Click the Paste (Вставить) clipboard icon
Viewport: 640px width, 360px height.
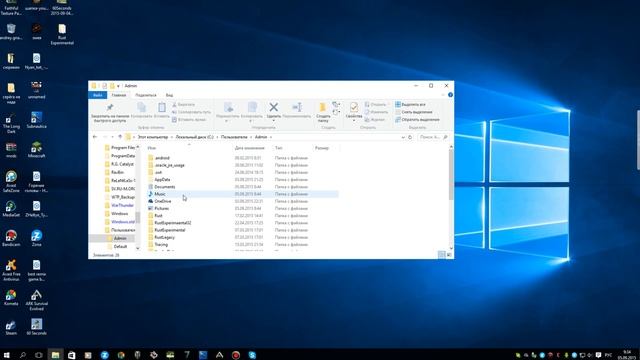click(162, 107)
